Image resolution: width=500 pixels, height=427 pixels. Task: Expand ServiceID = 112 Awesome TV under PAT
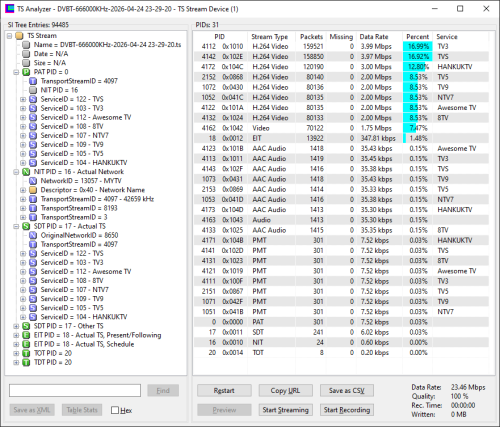tap(23, 117)
